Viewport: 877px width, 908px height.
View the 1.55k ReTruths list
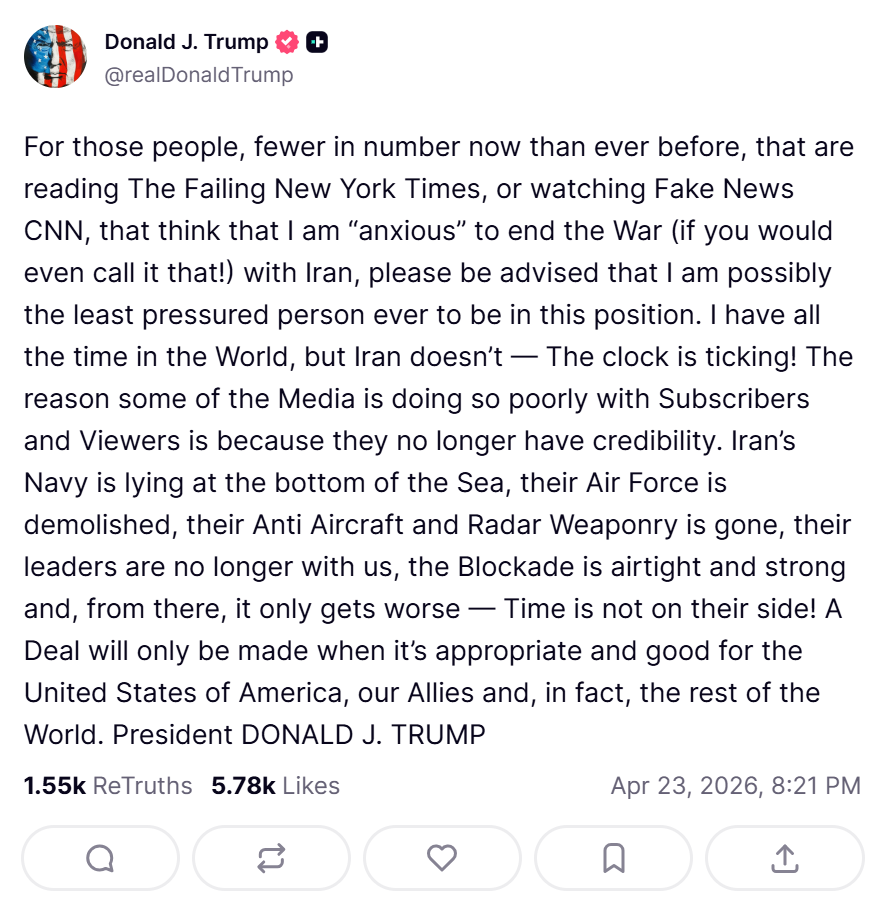[108, 786]
